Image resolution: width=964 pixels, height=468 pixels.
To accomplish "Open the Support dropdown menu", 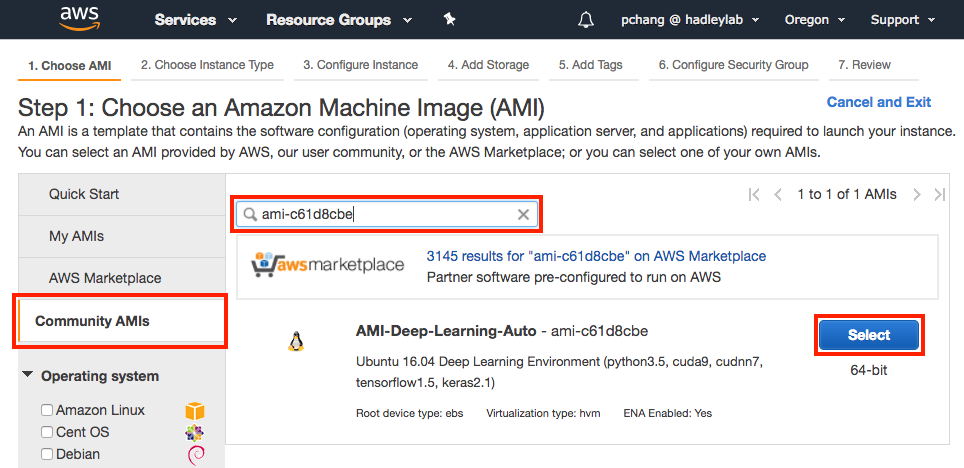I will coord(903,20).
